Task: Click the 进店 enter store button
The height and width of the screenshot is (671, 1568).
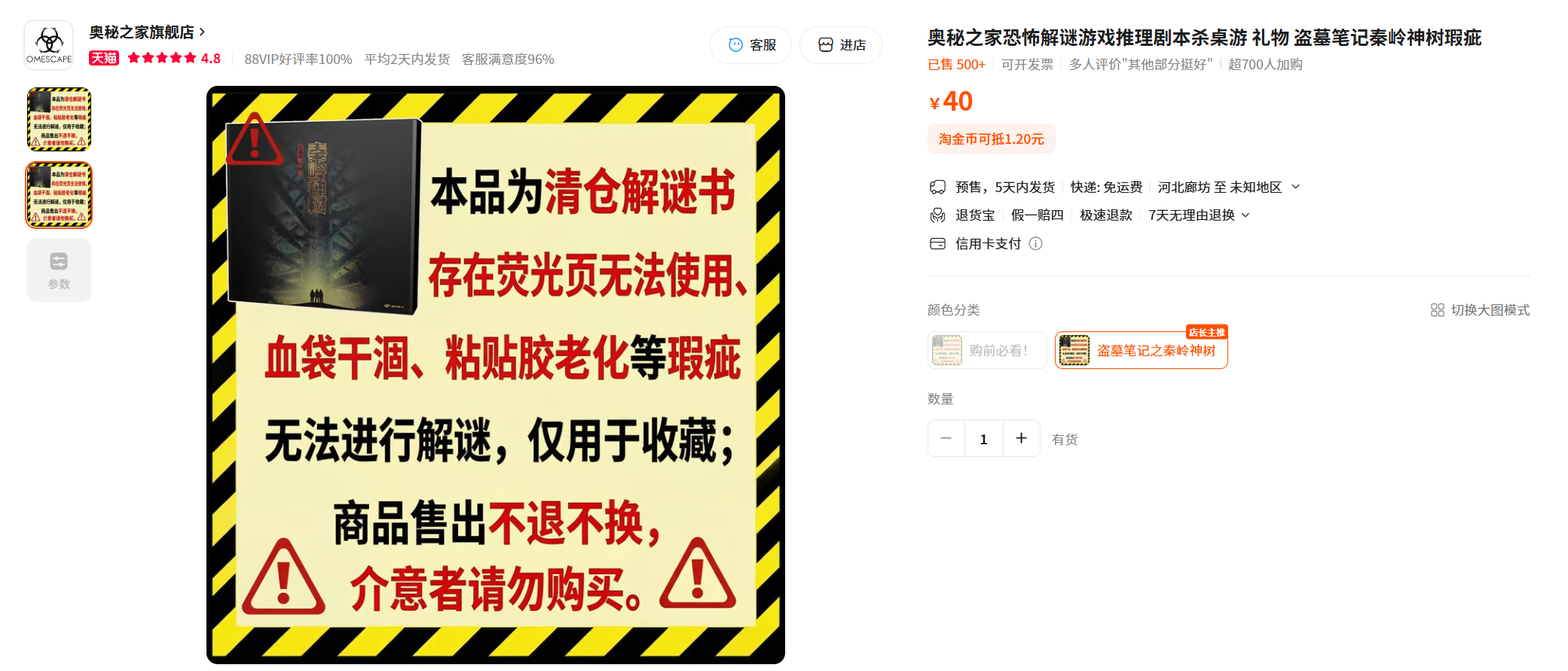Action: pos(841,45)
